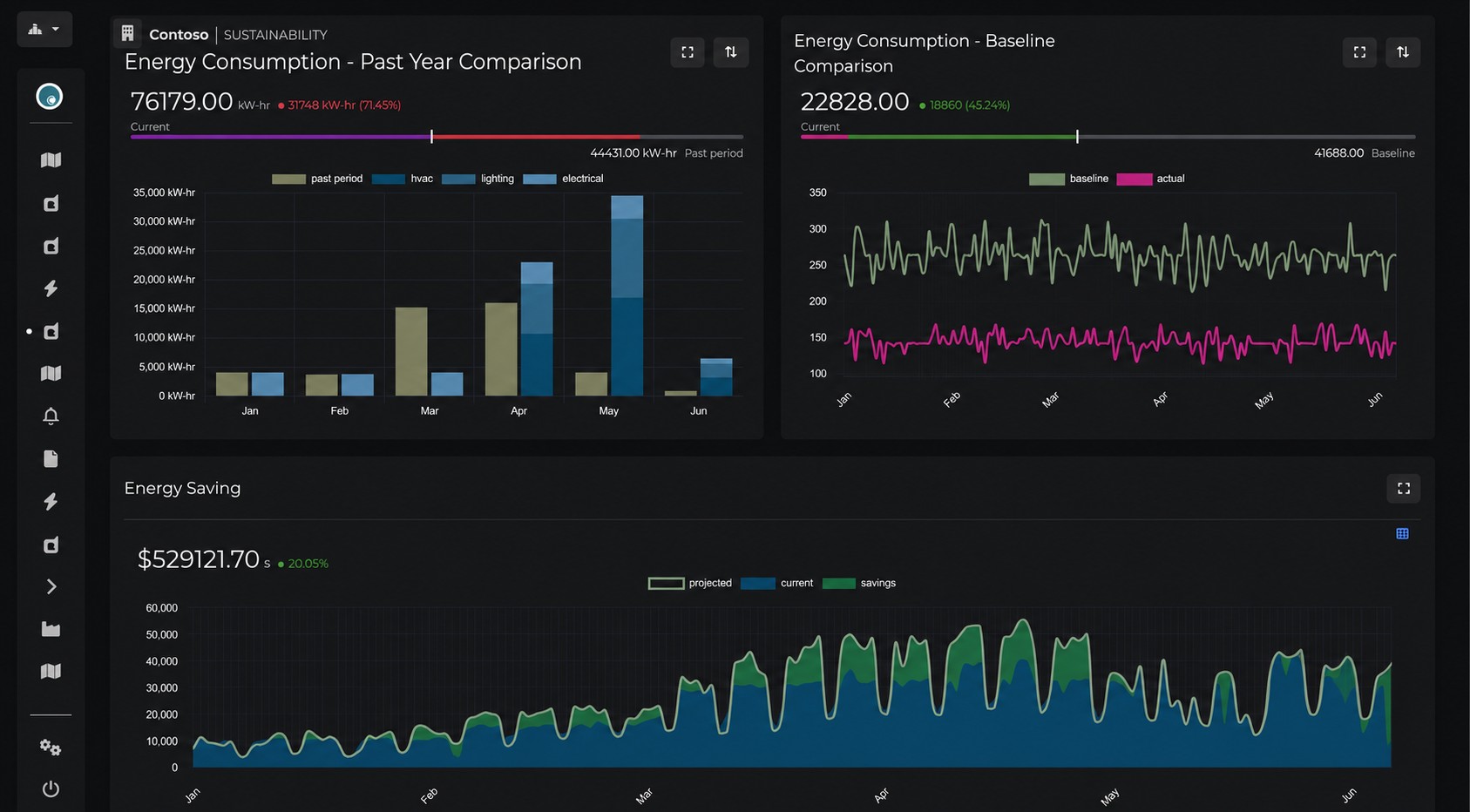Expand sidebar with the right chevron
Screen dimensions: 1470x812
[51, 587]
